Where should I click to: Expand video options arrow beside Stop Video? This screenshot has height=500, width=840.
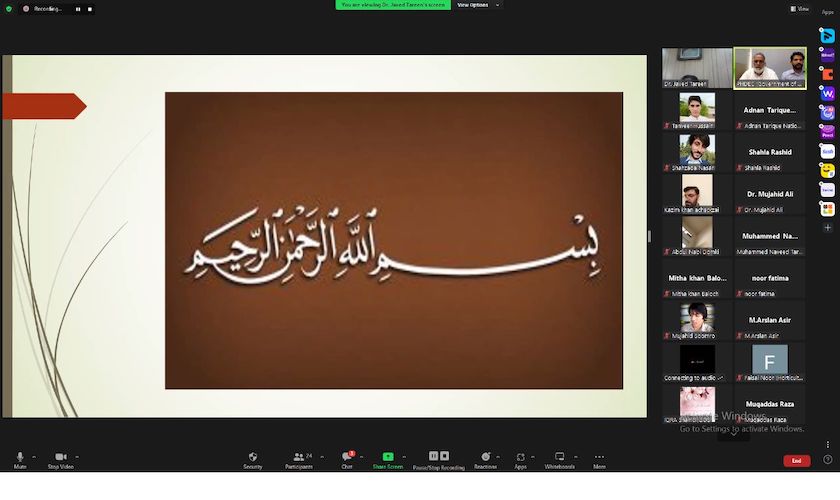click(x=77, y=456)
